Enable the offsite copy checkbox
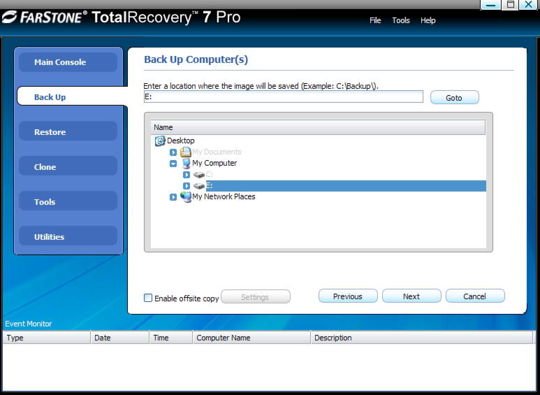The width and height of the screenshot is (540, 395). pyautogui.click(x=148, y=298)
